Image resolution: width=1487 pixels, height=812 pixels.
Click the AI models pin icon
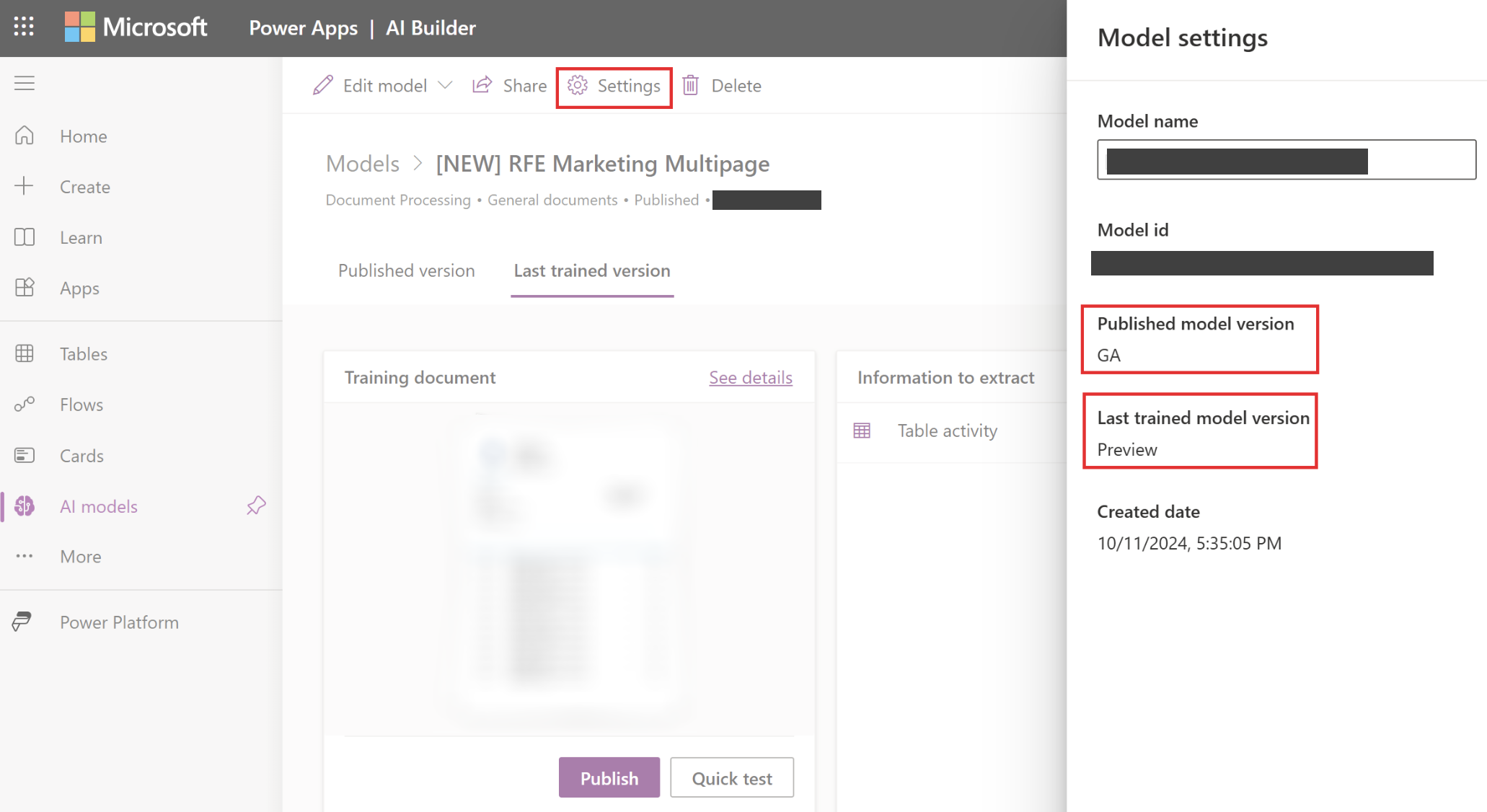point(257,505)
